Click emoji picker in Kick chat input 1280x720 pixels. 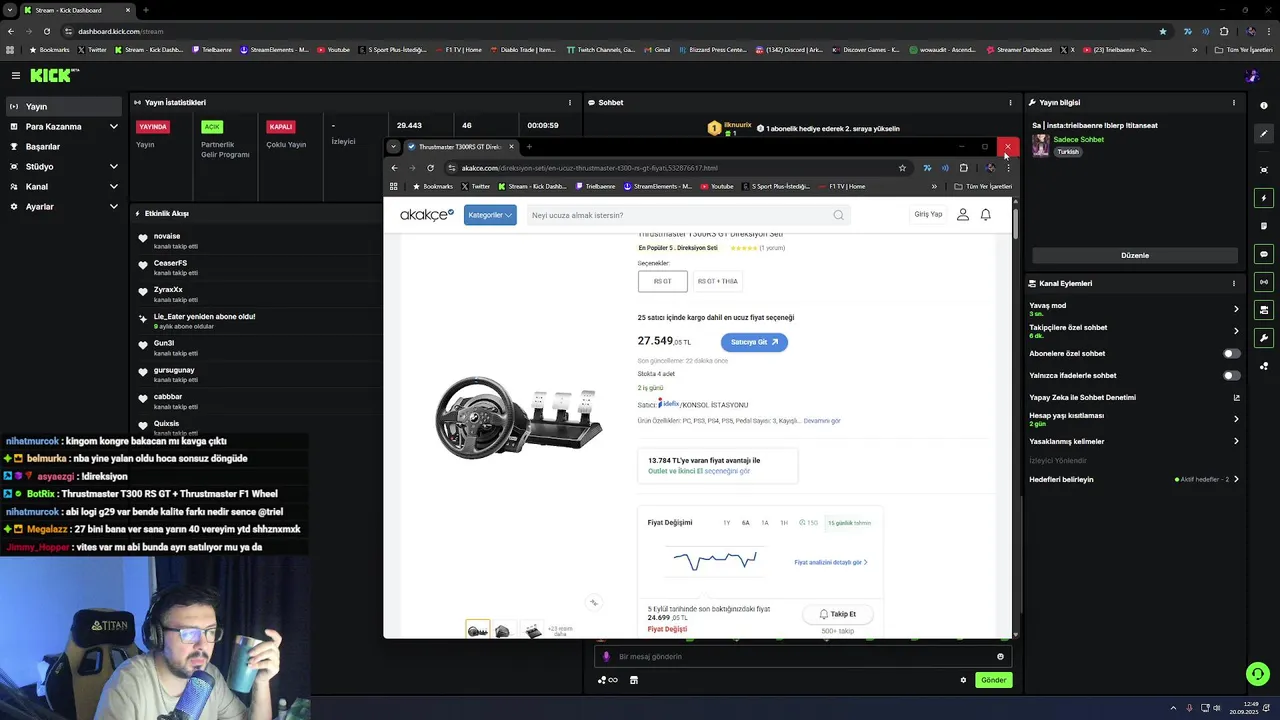tap(1000, 657)
